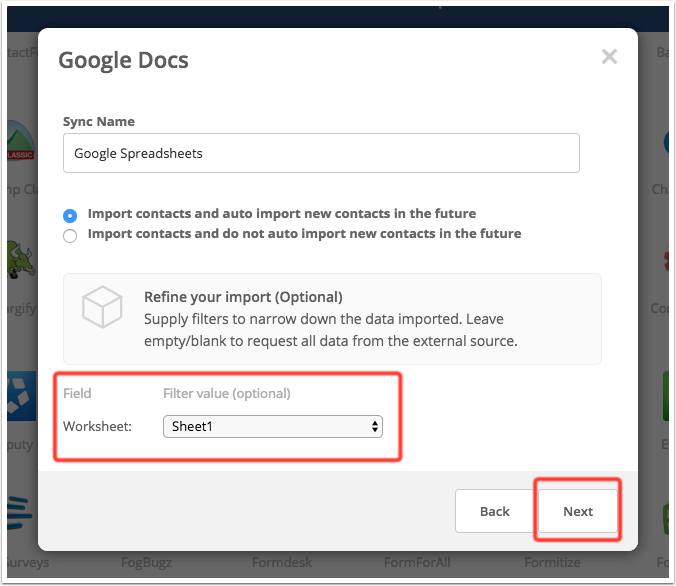This screenshot has height=586, width=676.
Task: Select Formdesk in the background page
Action: pyautogui.click(x=282, y=562)
